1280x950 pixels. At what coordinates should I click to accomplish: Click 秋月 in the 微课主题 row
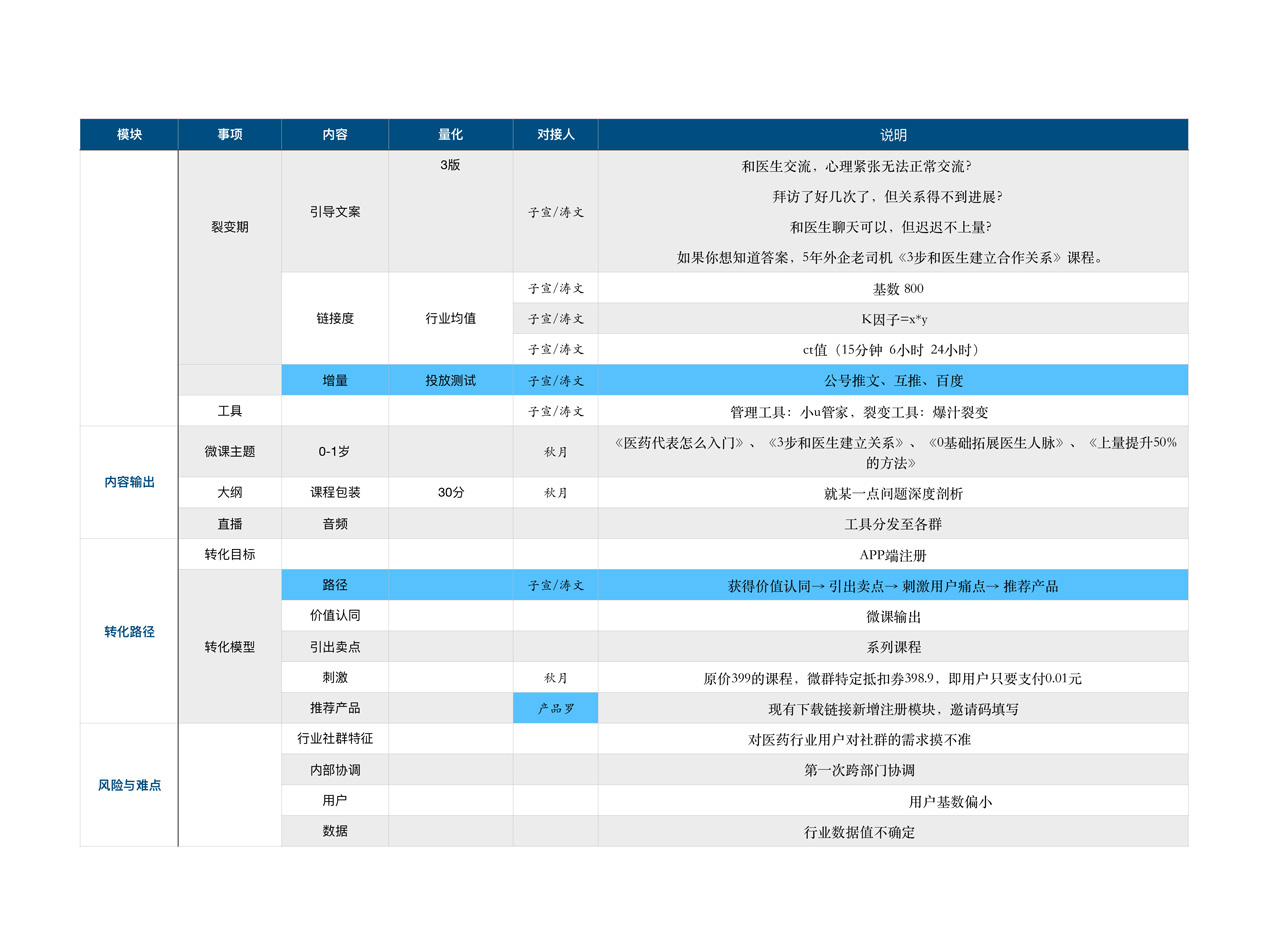coord(556,451)
